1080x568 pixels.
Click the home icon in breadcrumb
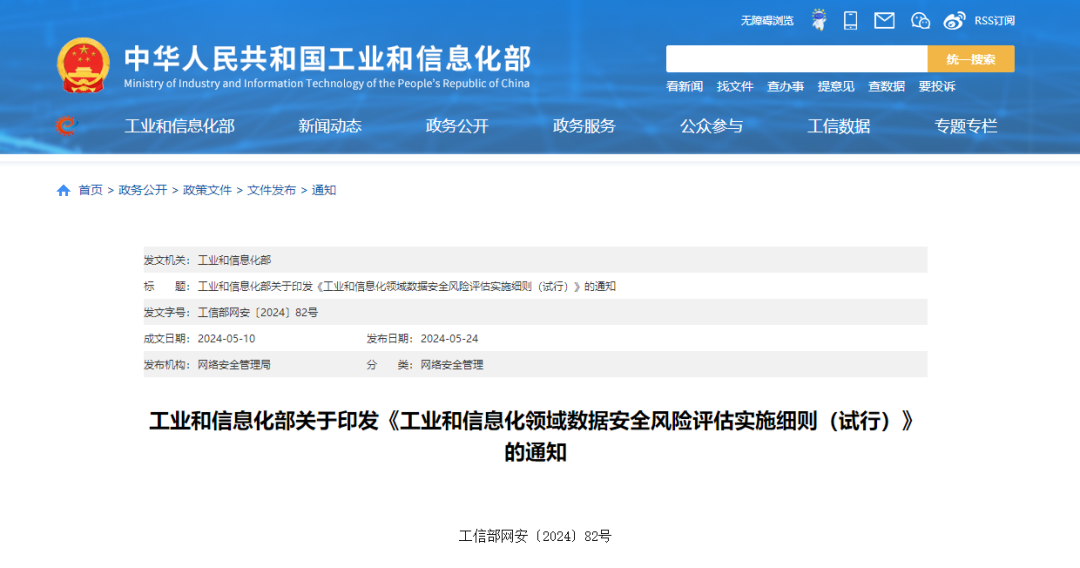point(64,190)
